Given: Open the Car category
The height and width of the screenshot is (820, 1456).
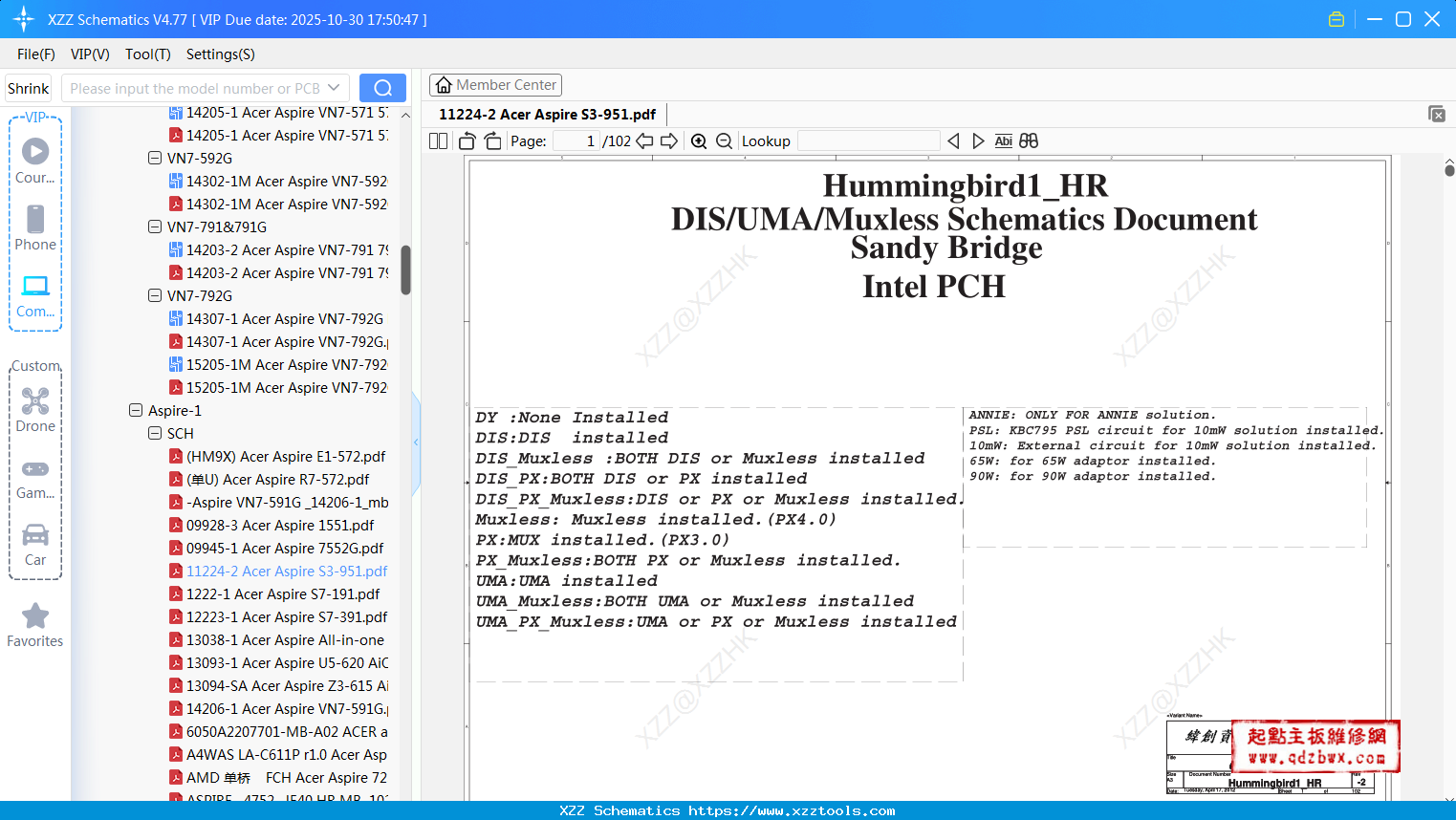Looking at the screenshot, I should tap(35, 545).
